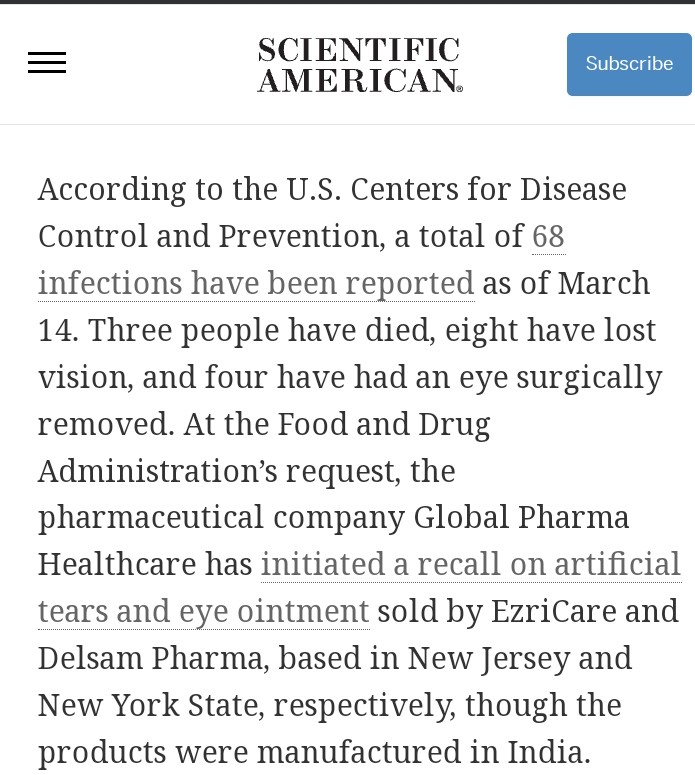Click the "Global Pharma" text
695x775 pixels.
tap(521, 517)
